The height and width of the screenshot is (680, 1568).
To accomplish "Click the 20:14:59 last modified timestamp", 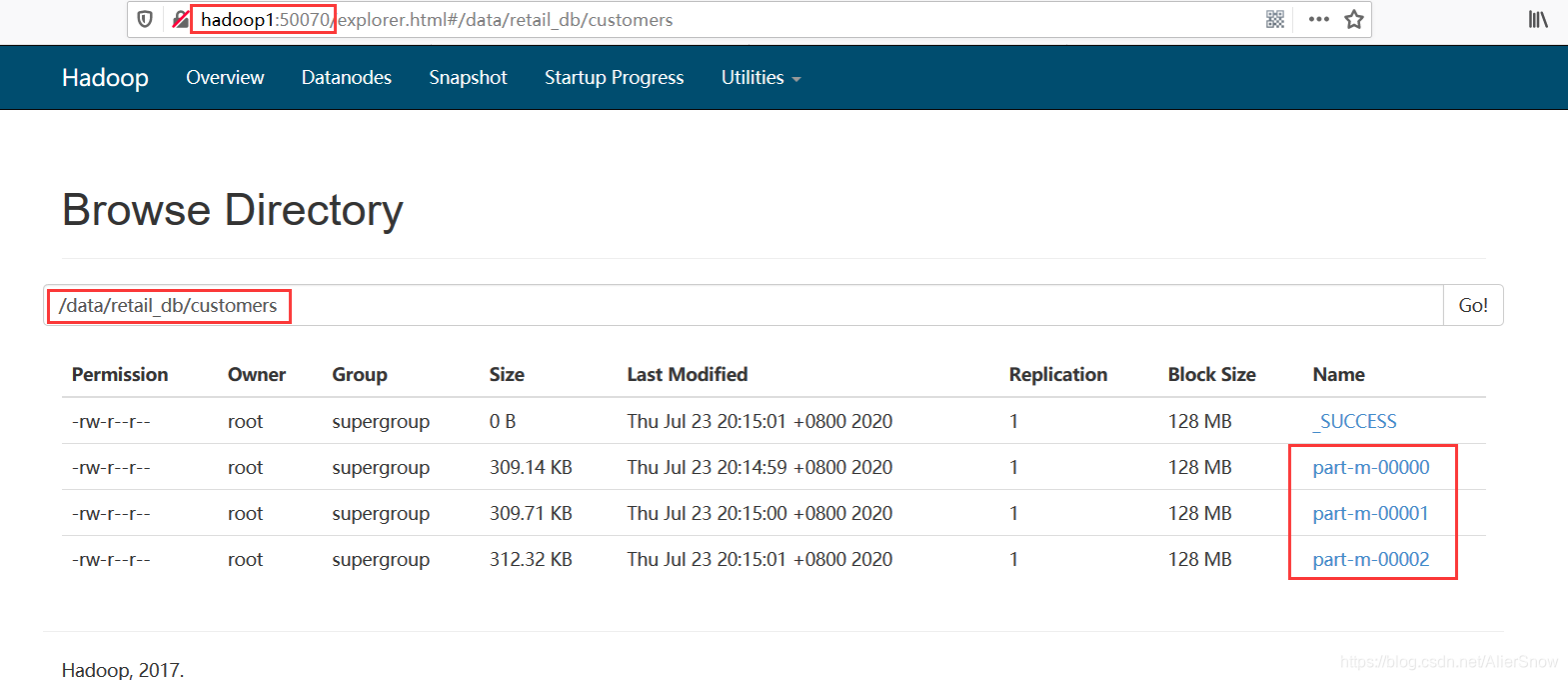I will [x=760, y=467].
